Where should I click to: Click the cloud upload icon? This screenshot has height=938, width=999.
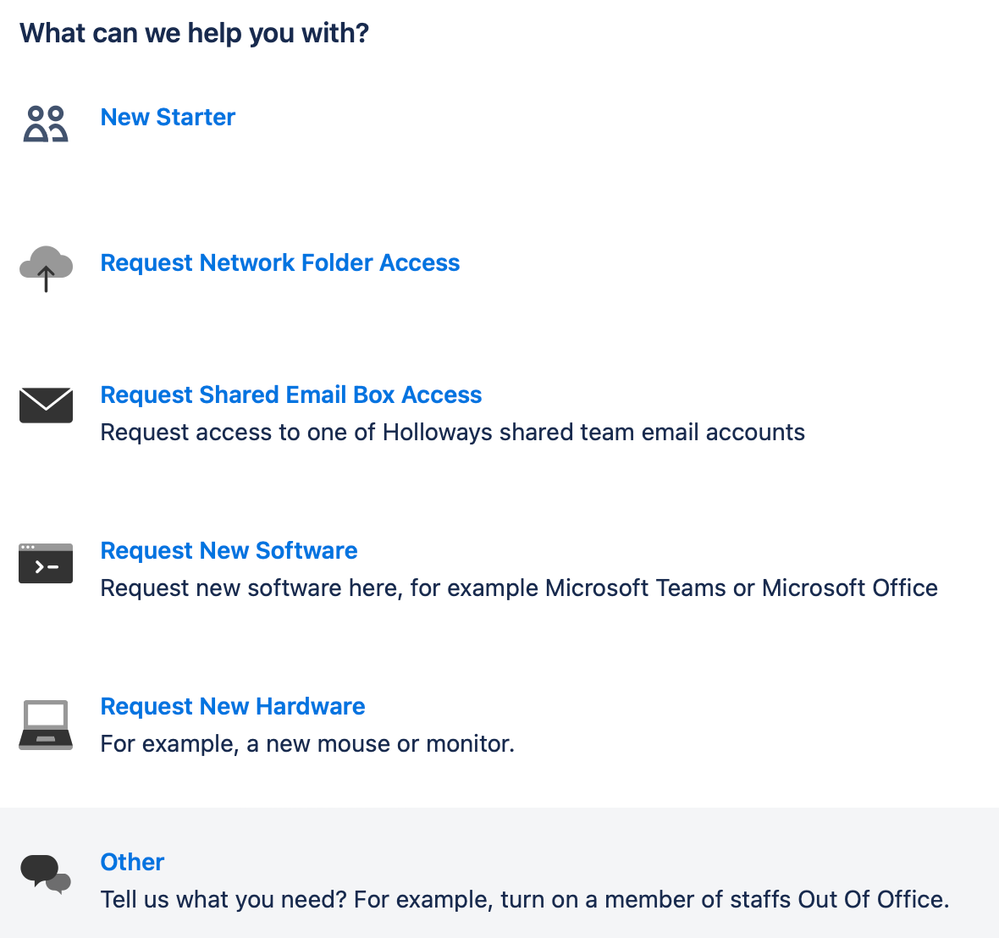point(46,268)
